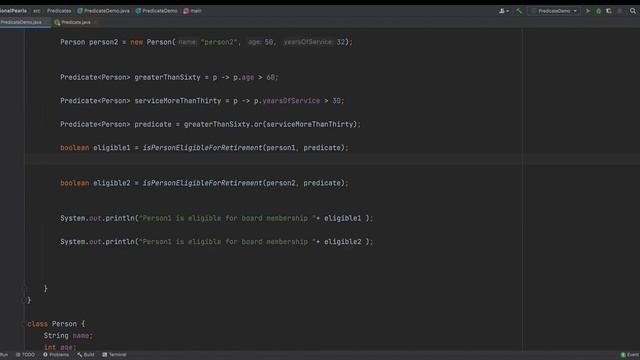Collapse class Person via gutter fold marker

23,324
